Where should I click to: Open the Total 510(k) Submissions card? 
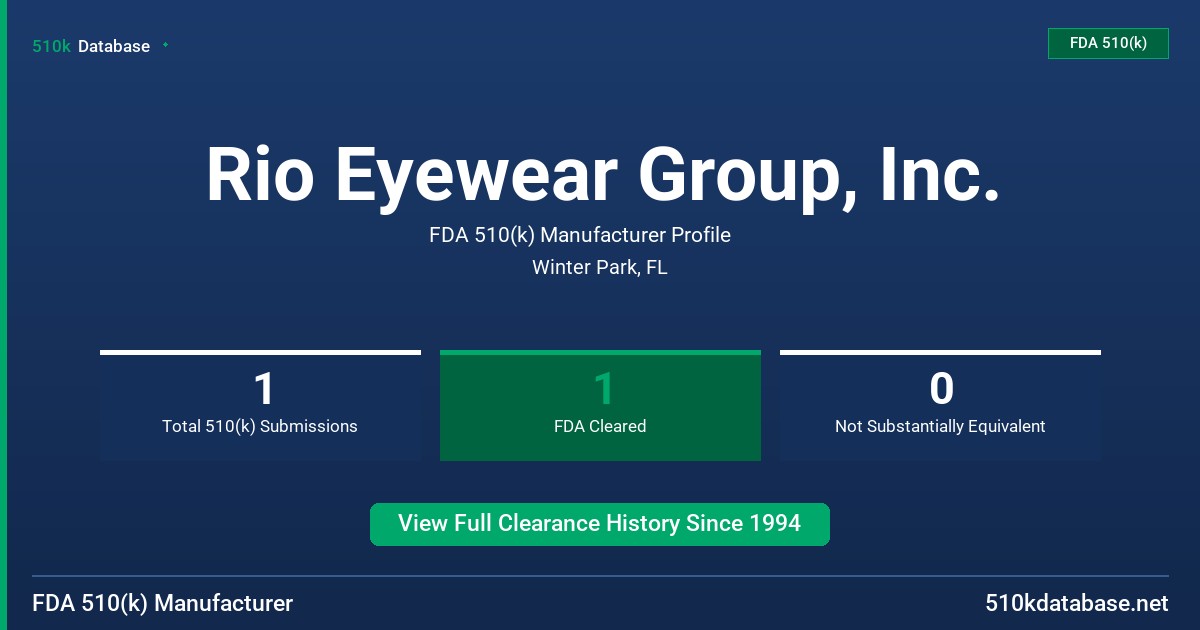coord(260,405)
